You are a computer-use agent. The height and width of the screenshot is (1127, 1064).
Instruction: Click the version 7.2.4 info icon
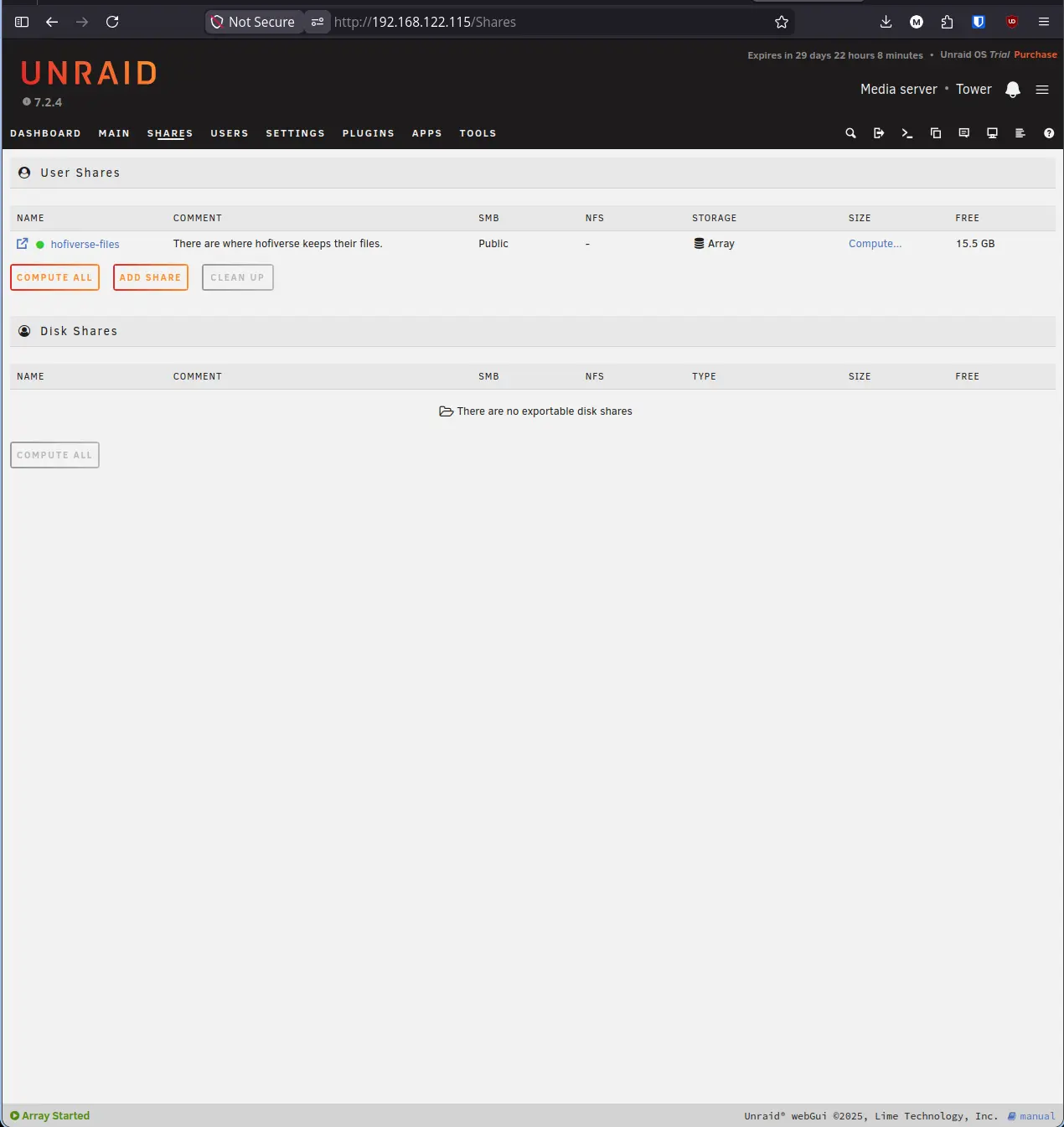[x=27, y=102]
